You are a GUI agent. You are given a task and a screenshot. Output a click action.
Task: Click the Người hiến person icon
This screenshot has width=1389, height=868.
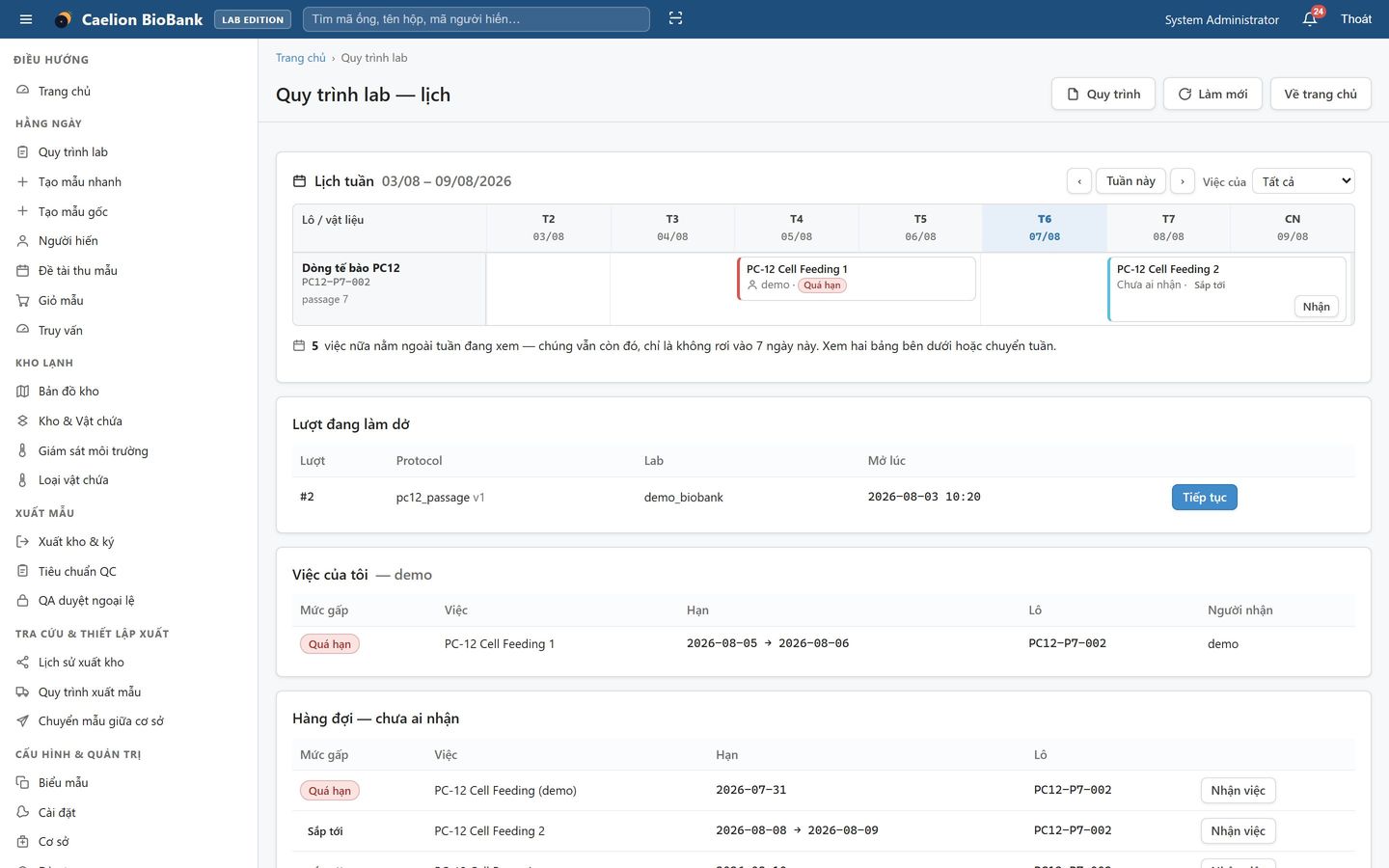pos(23,241)
